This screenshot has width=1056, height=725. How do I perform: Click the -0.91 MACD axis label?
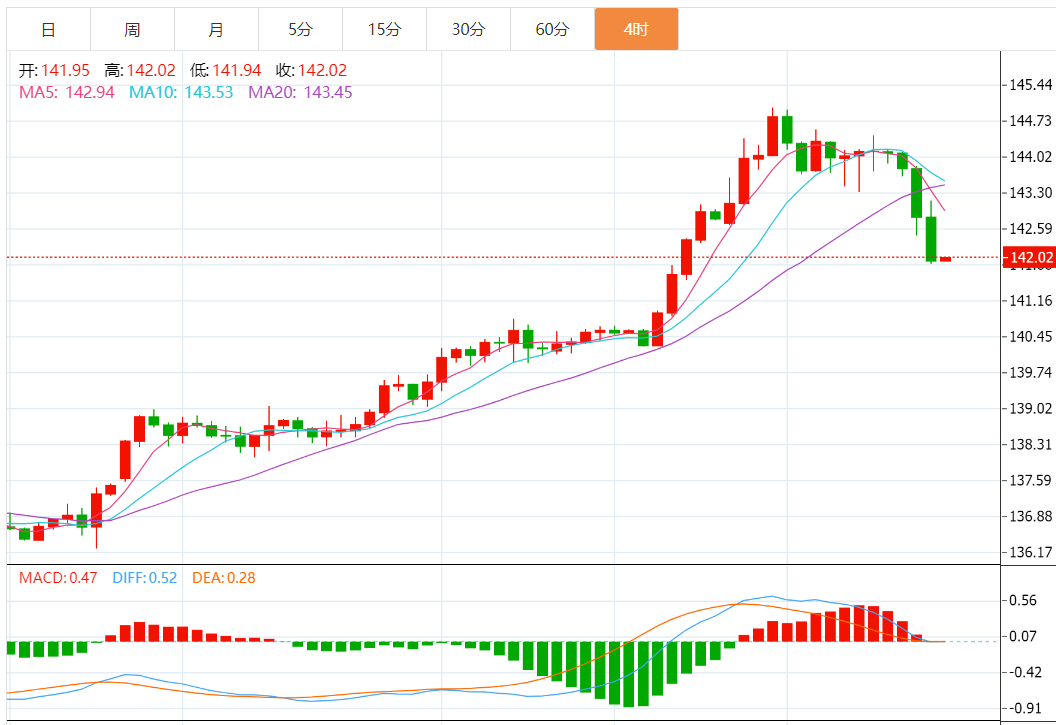click(1026, 708)
